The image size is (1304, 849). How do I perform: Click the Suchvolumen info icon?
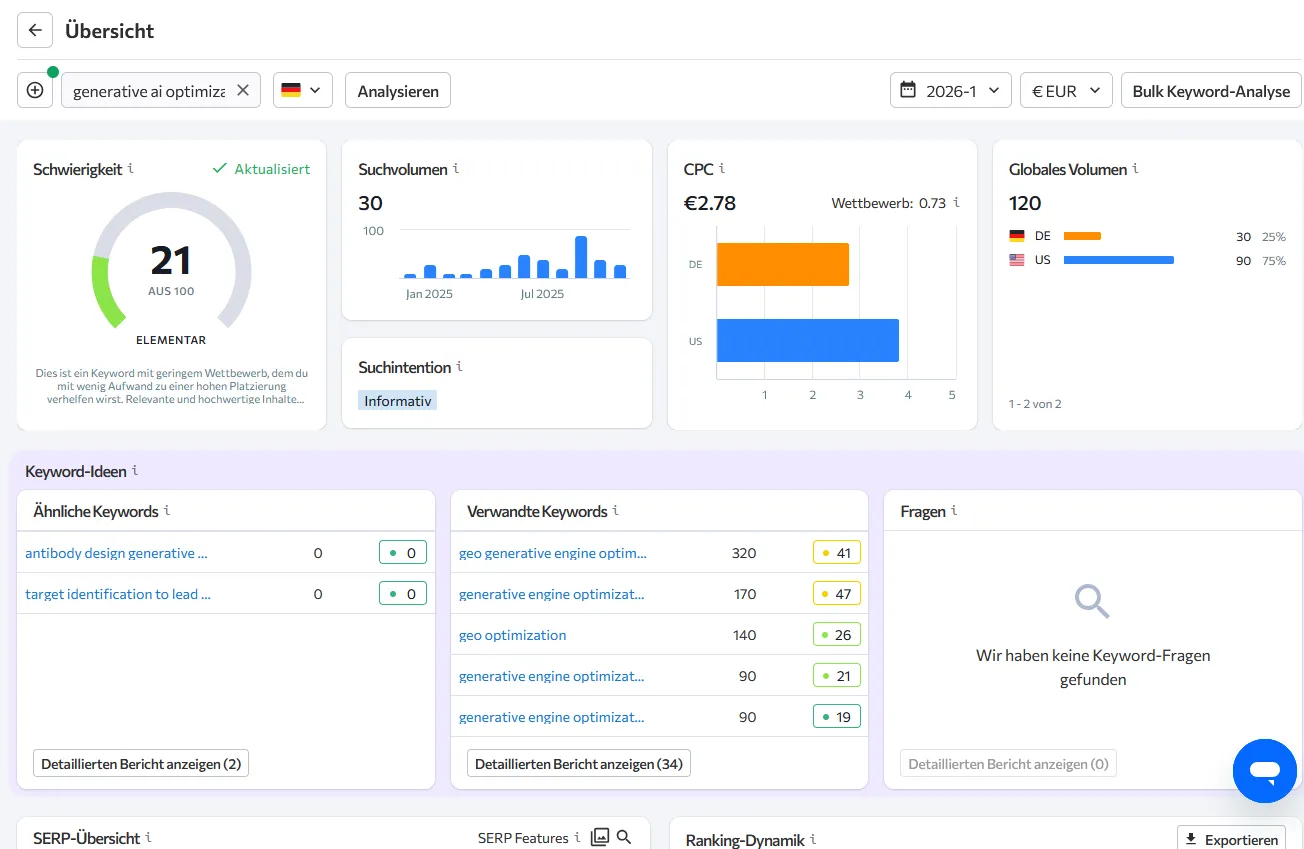457,169
